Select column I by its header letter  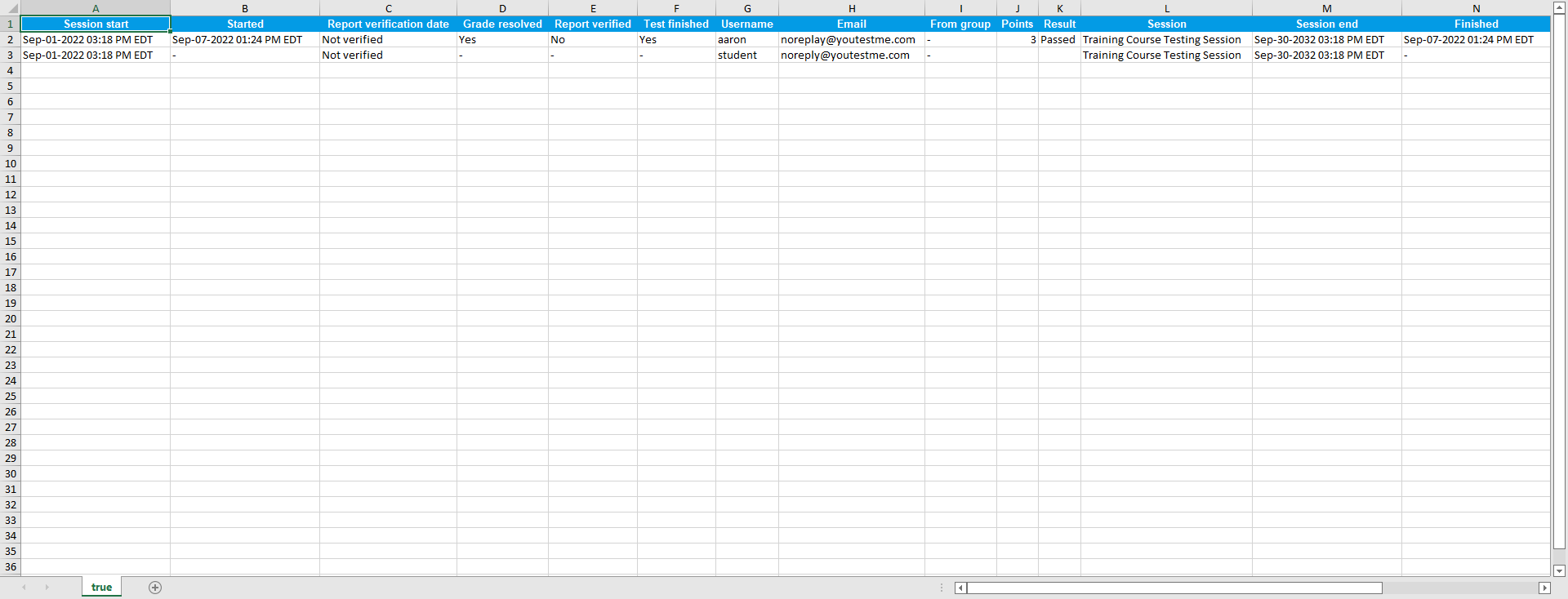pyautogui.click(x=961, y=8)
